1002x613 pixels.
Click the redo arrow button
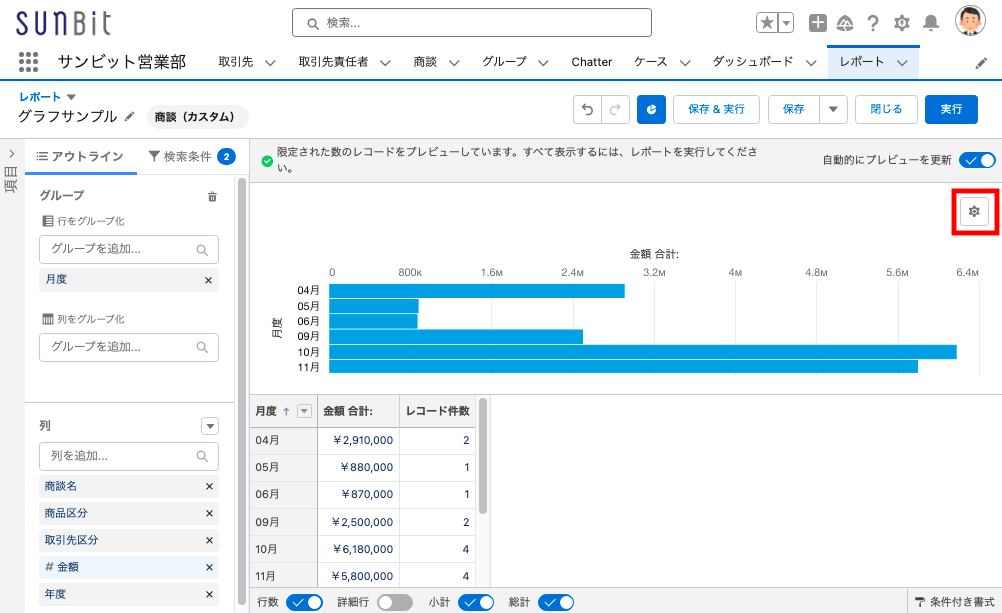pos(615,109)
